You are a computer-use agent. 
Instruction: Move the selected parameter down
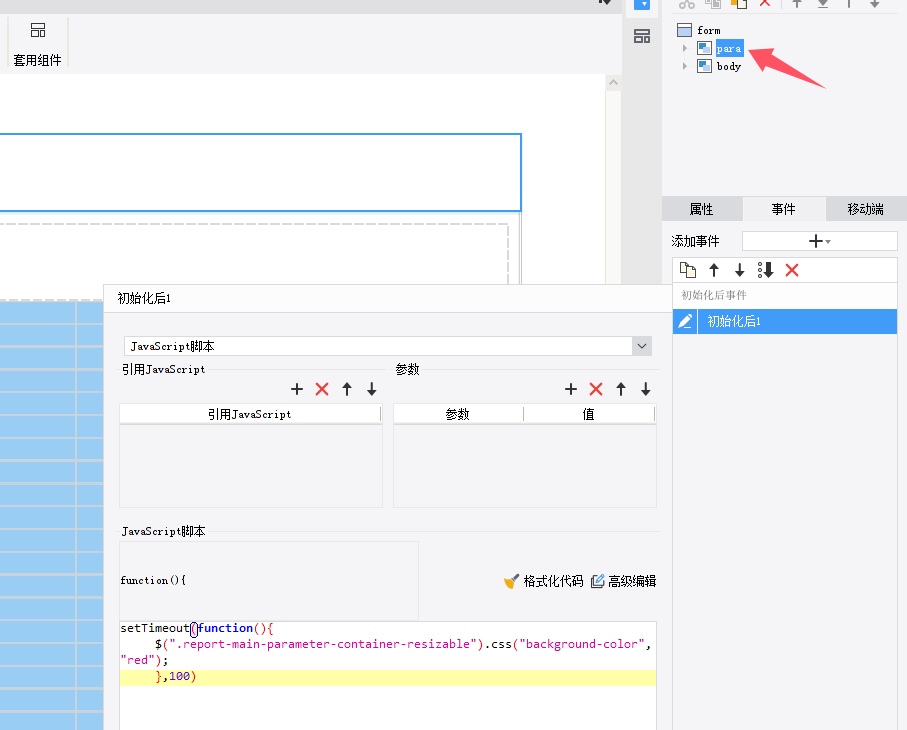[x=646, y=389]
